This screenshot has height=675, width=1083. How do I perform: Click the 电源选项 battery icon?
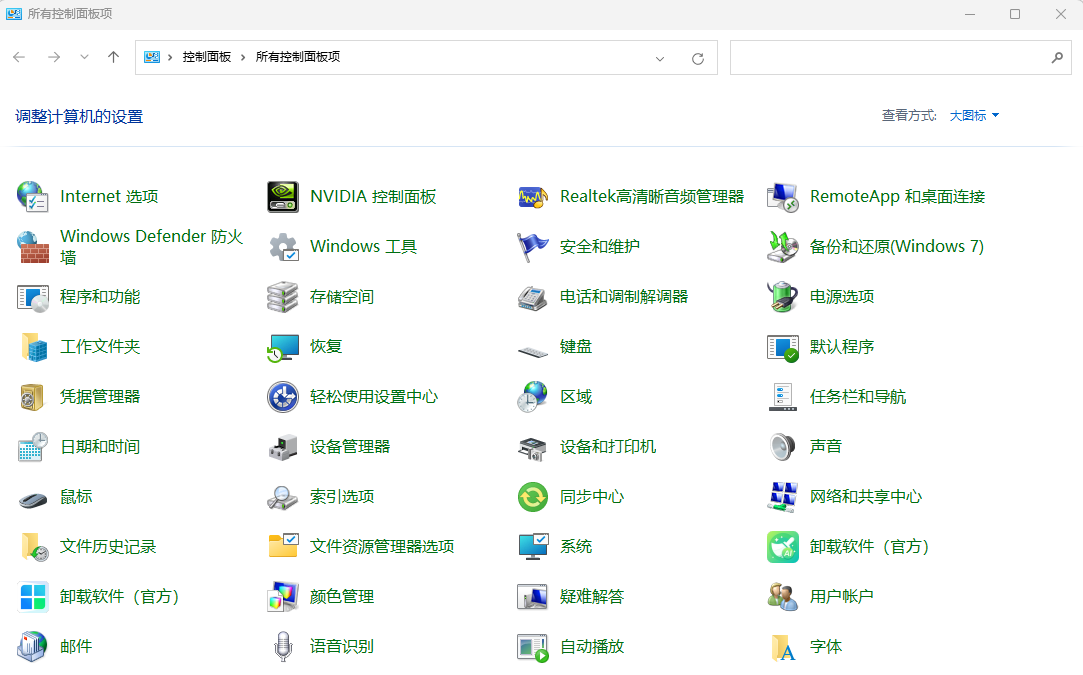(783, 297)
